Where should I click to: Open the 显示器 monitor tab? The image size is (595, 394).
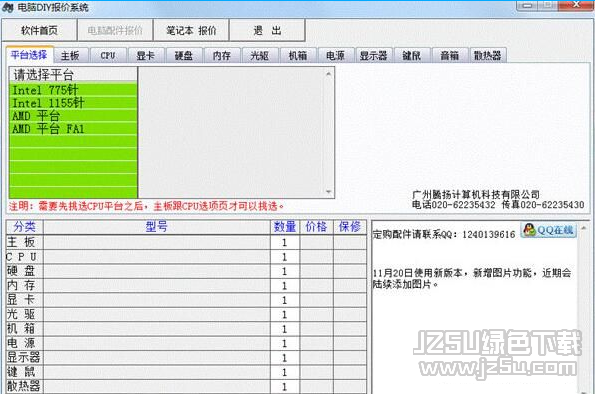(x=373, y=55)
